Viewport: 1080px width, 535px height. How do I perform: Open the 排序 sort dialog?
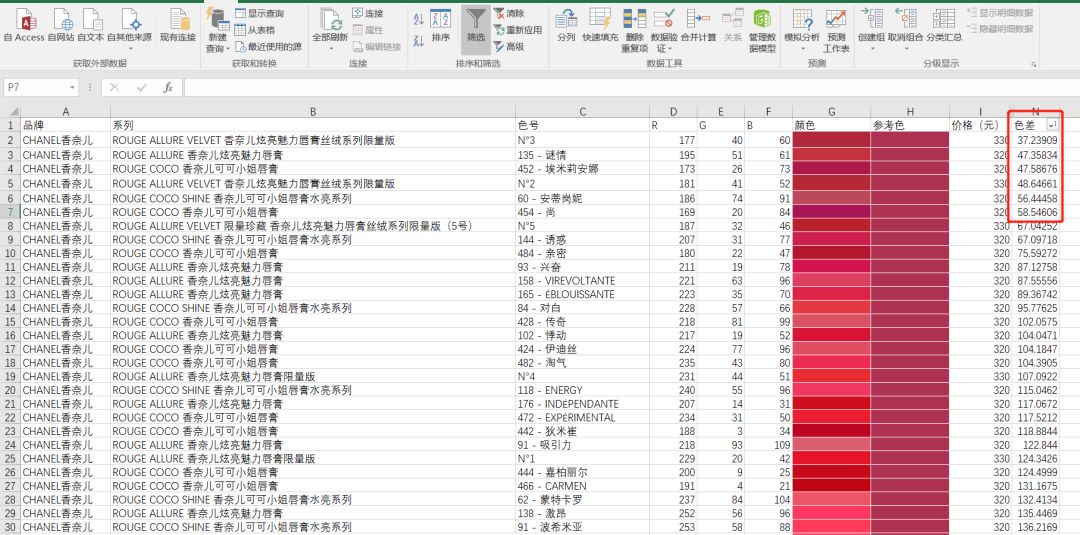[x=441, y=26]
